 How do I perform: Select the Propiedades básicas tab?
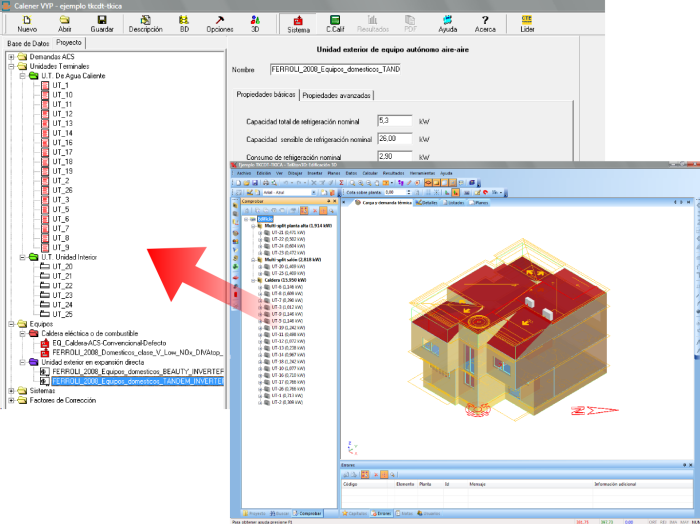pyautogui.click(x=266, y=95)
